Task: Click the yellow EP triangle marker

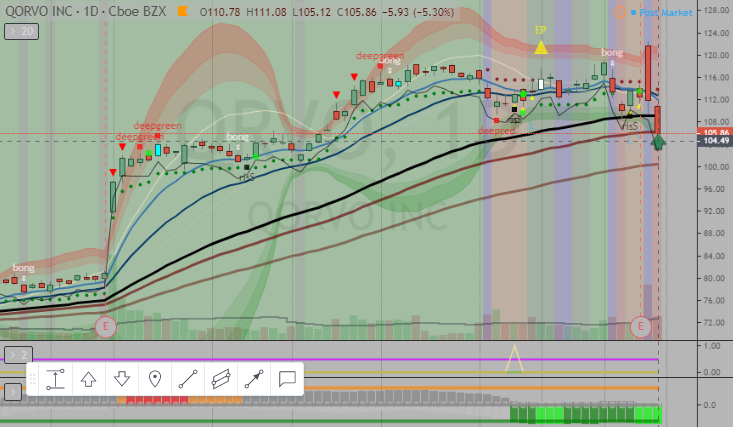Action: pos(540,46)
